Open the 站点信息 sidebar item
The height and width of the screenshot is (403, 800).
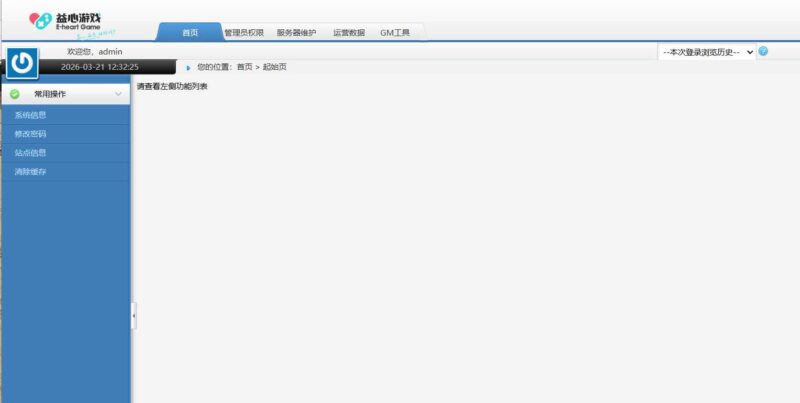30,153
